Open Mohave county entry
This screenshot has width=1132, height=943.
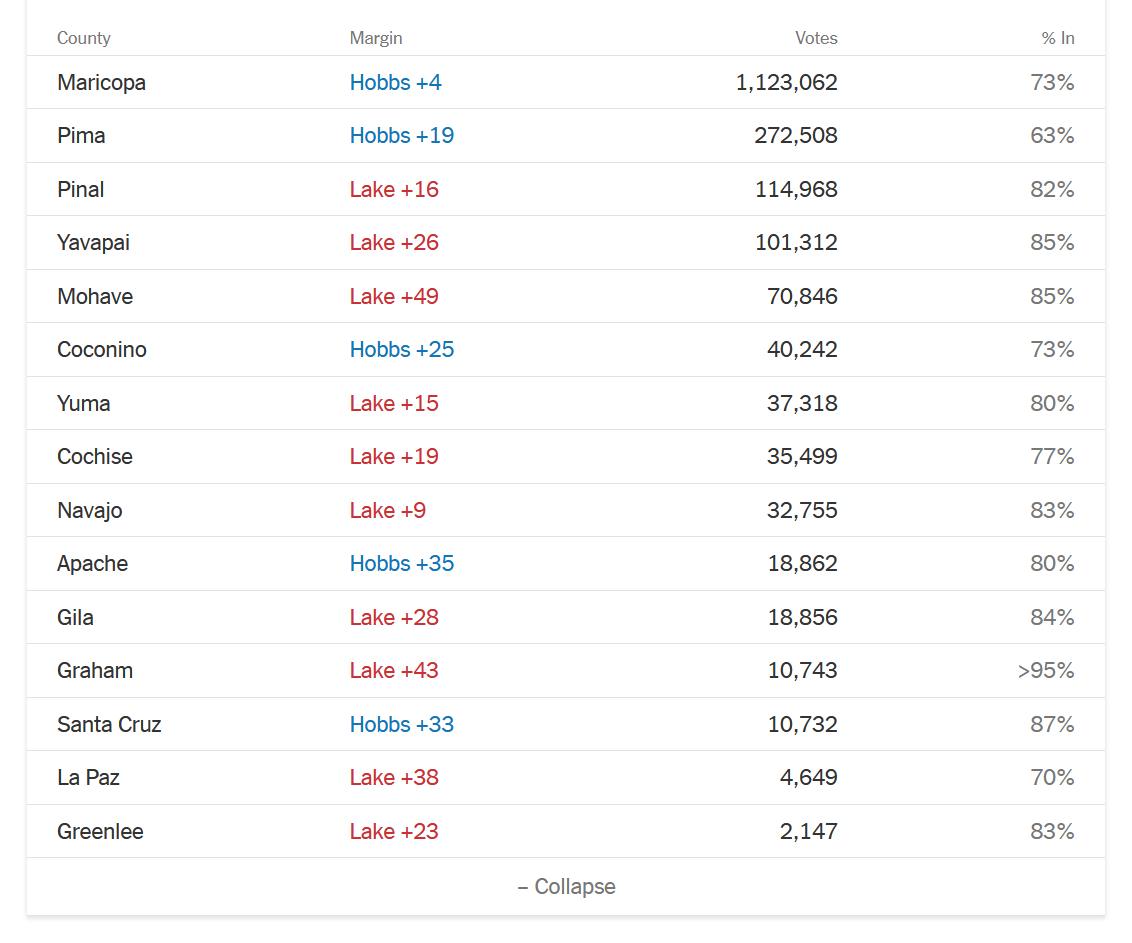point(95,297)
